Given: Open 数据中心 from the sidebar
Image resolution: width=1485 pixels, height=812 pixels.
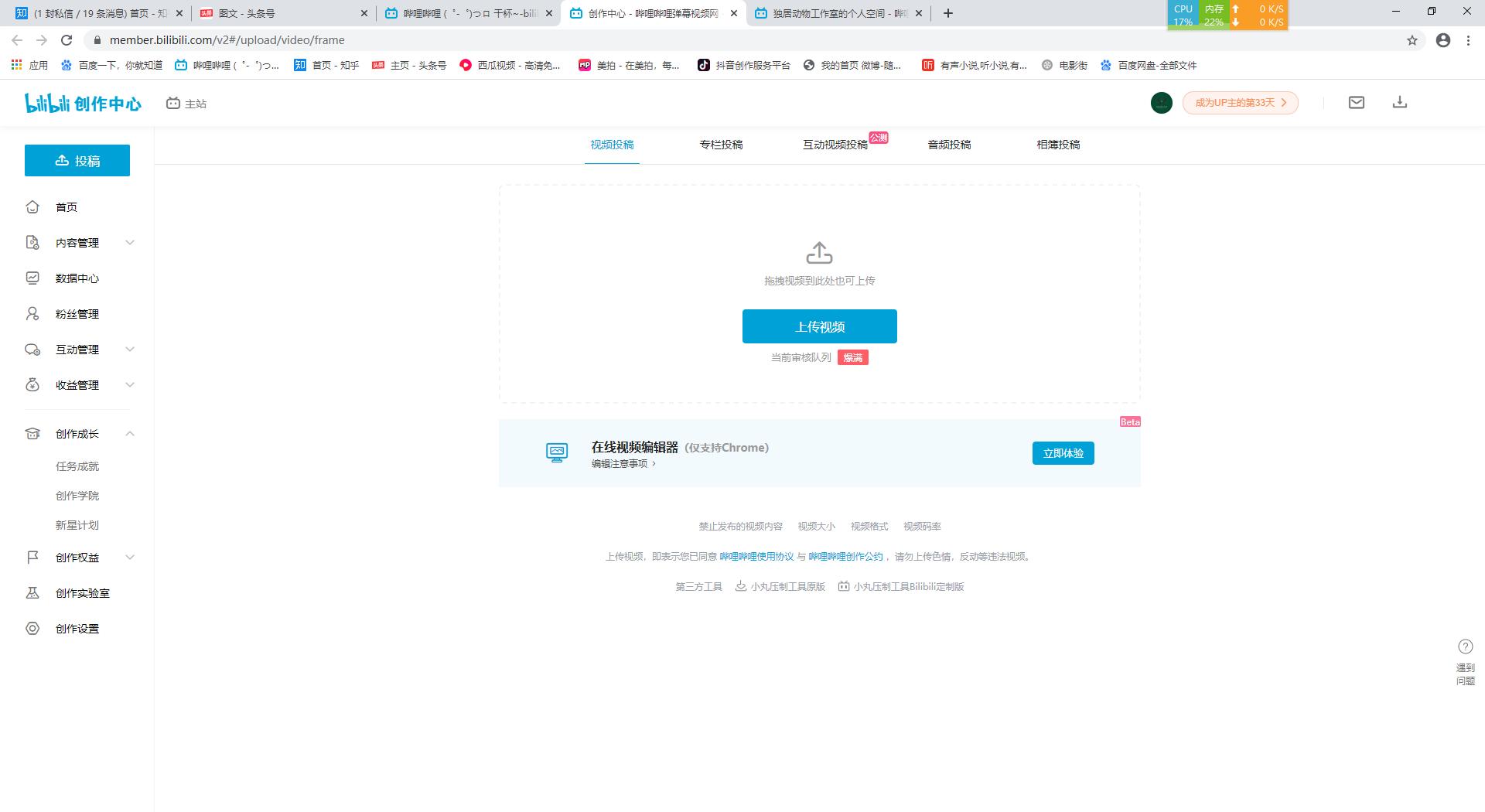Looking at the screenshot, I should tap(77, 278).
